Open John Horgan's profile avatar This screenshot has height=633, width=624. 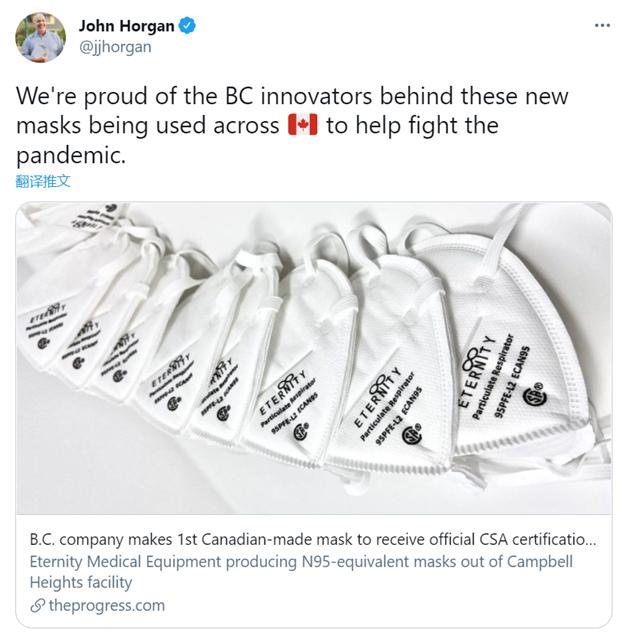coord(40,37)
